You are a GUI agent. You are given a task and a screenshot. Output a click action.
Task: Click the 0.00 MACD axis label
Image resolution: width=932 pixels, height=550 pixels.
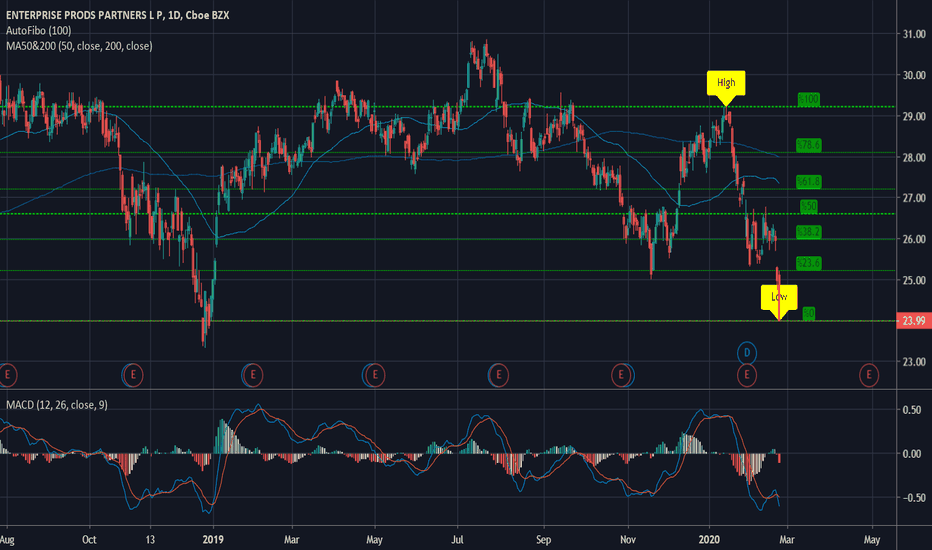tap(912, 454)
